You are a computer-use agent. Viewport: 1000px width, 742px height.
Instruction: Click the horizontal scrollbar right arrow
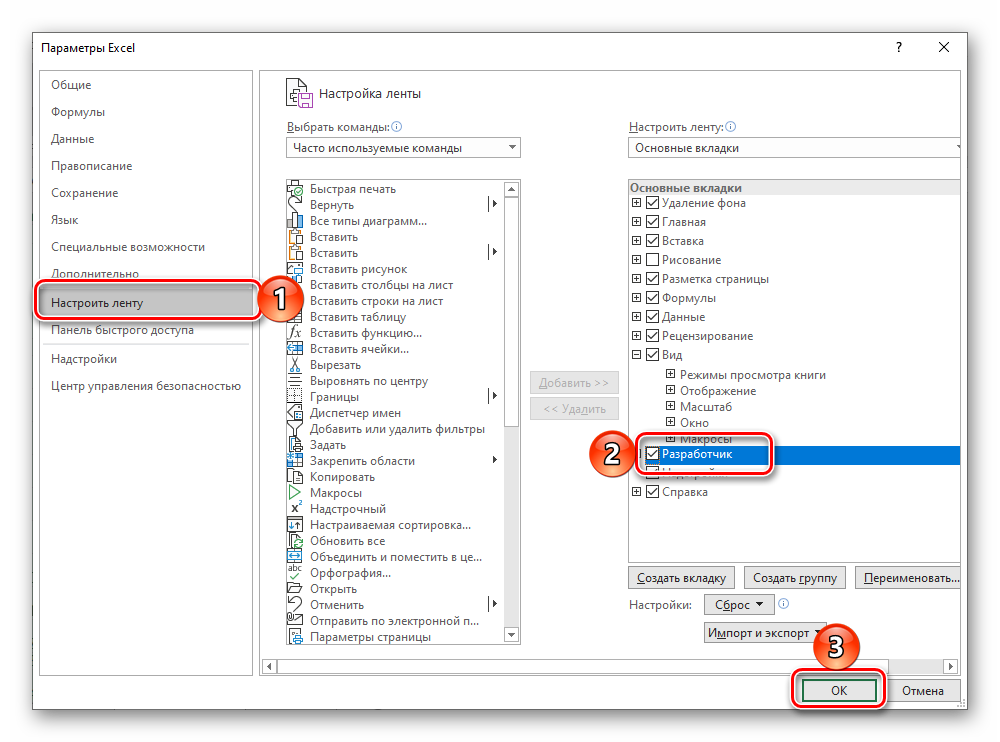(x=951, y=666)
